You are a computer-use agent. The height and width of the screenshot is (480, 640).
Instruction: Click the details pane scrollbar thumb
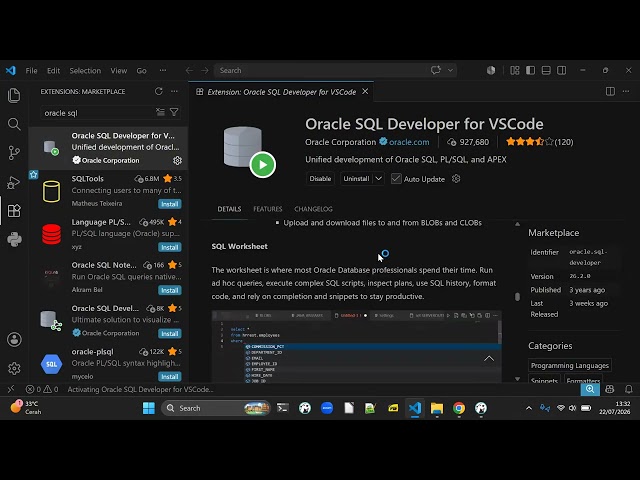tap(517, 297)
